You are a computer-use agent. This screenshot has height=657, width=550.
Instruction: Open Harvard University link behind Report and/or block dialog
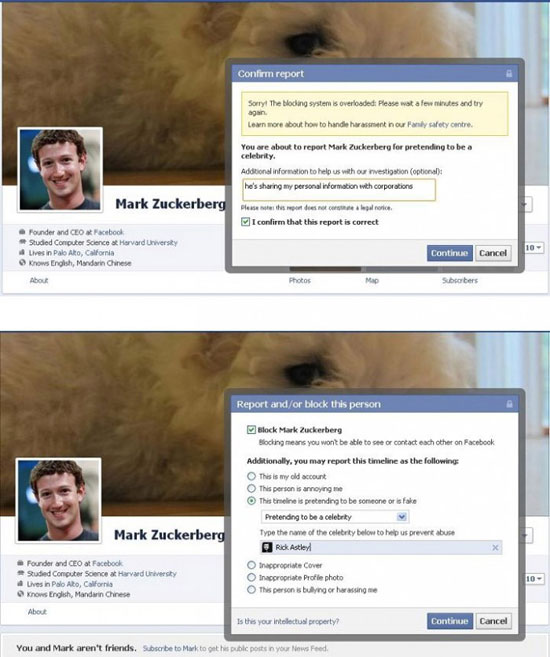(x=147, y=574)
